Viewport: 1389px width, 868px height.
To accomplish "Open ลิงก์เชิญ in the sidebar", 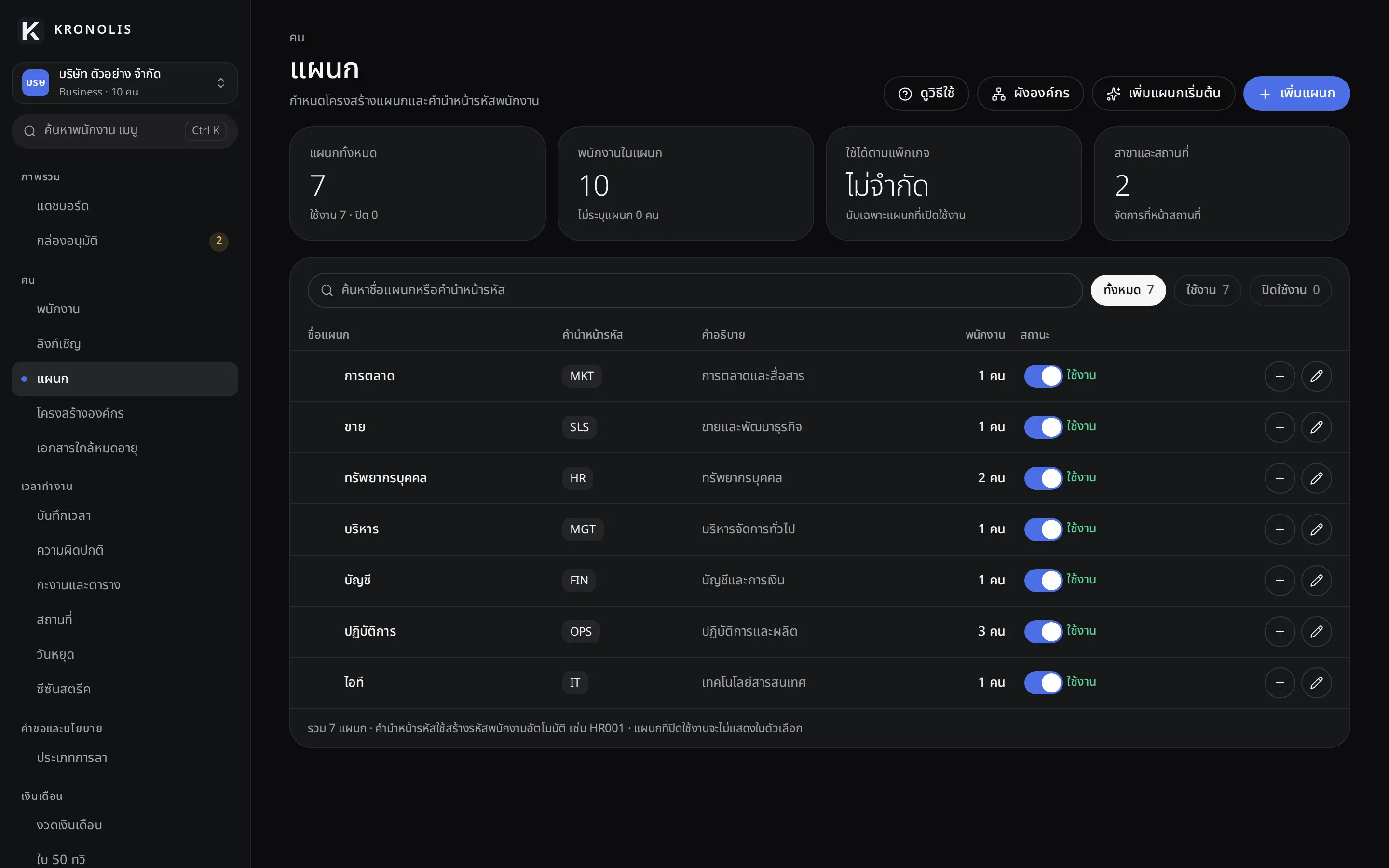I will click(x=124, y=344).
